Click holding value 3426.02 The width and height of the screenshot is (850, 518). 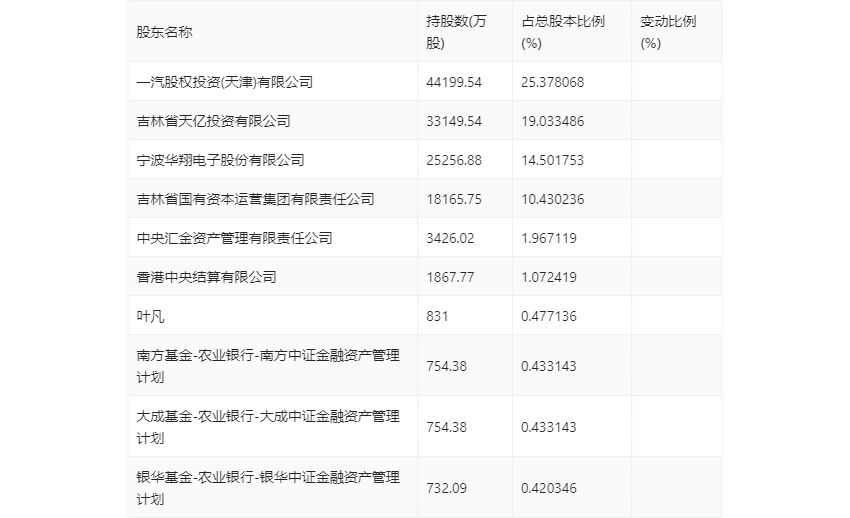coord(450,238)
